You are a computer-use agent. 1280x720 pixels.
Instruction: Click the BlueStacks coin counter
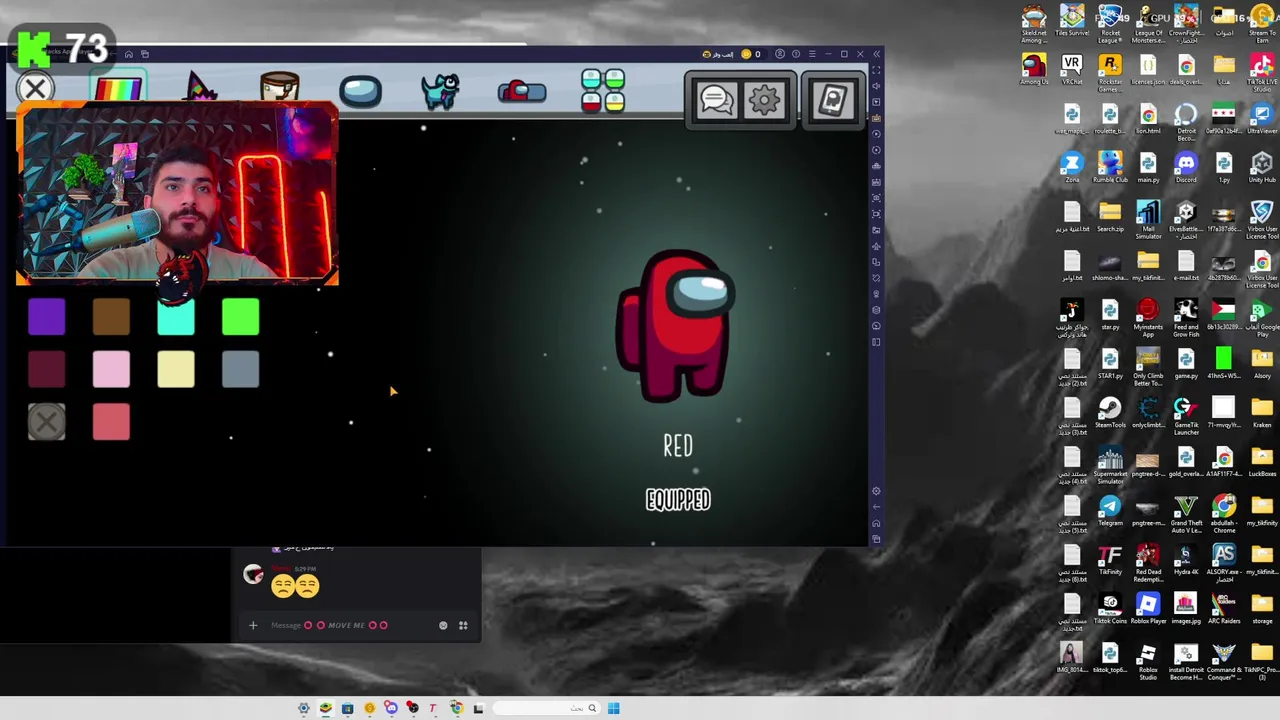(751, 54)
